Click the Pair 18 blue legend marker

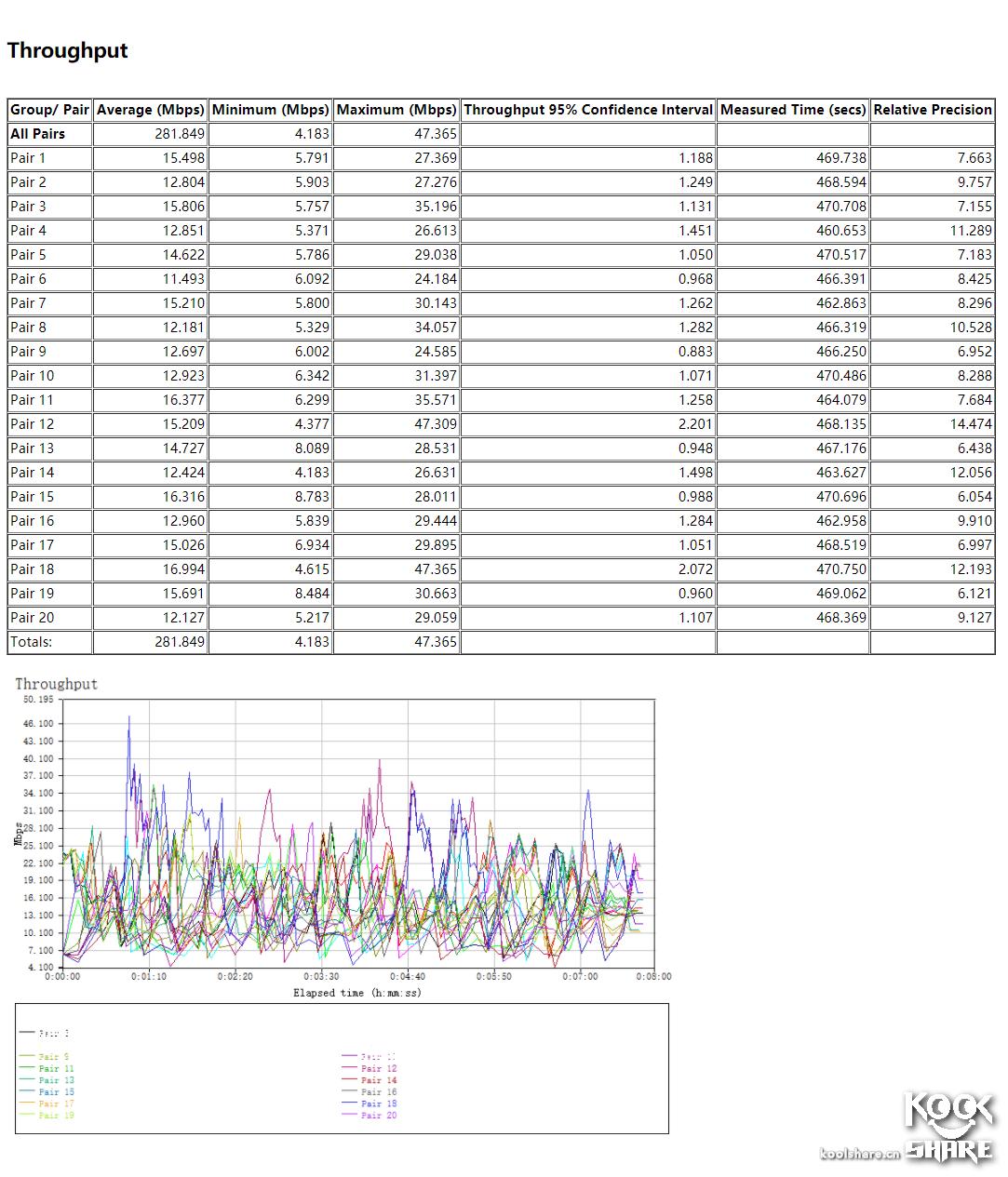tap(348, 1103)
